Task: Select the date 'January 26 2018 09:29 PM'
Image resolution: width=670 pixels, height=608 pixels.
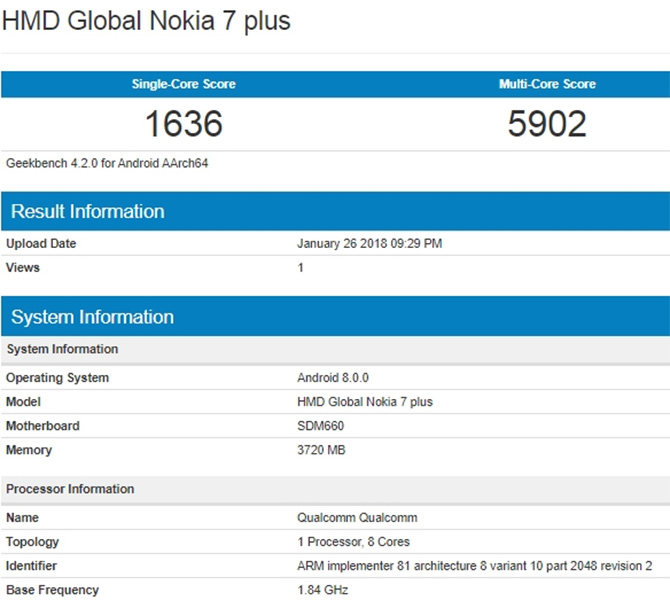Action: click(370, 244)
